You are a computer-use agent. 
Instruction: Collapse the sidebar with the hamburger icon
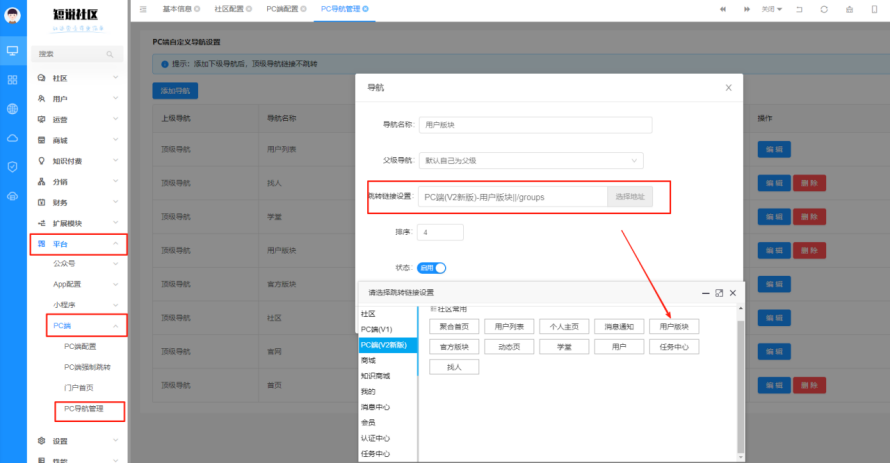143,9
